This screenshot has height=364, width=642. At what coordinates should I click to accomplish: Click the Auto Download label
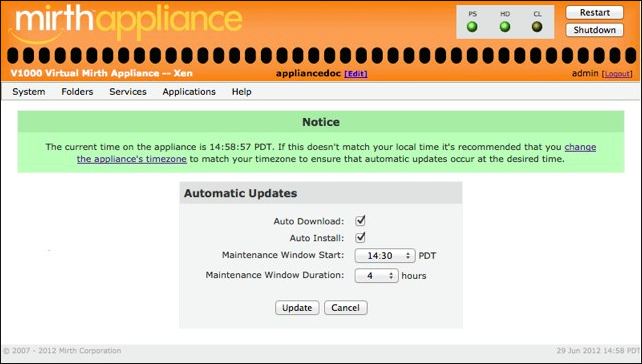point(309,221)
